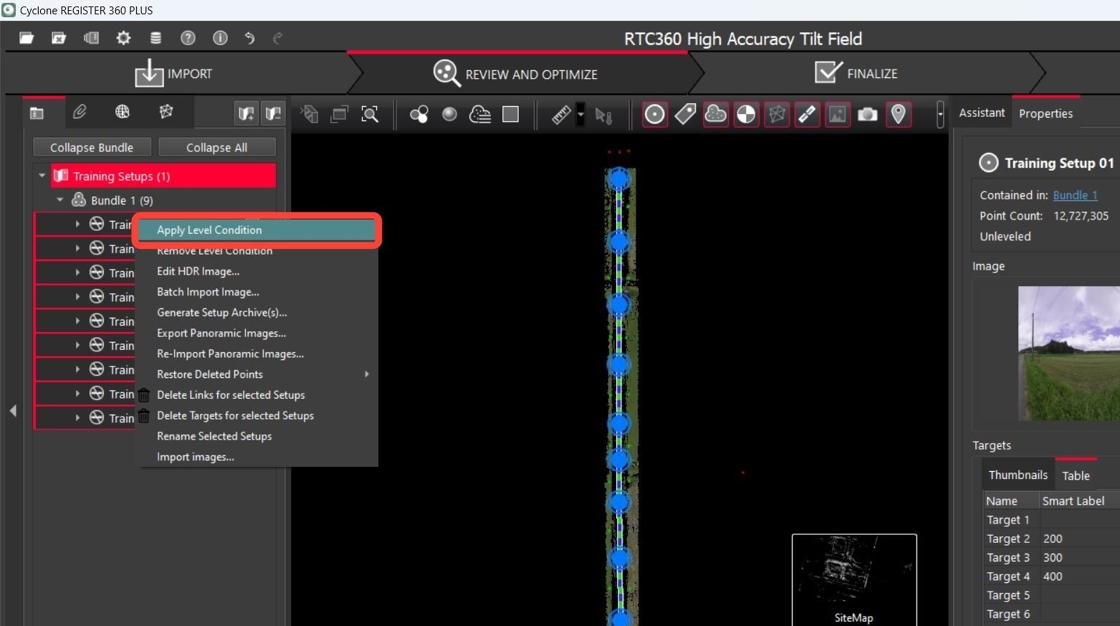Select the Target 2 table row
Image resolution: width=1120 pixels, height=626 pixels.
pos(1051,539)
